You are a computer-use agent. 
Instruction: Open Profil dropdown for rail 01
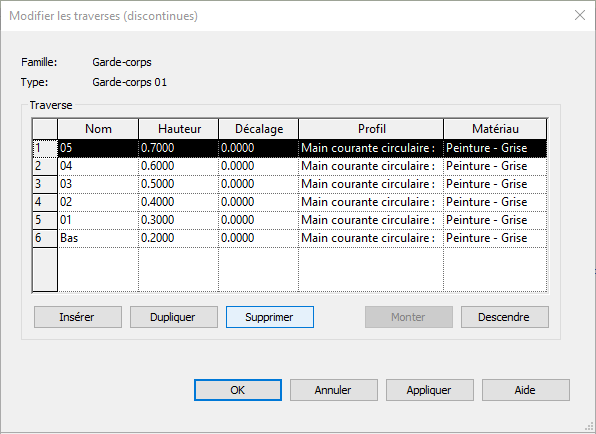[x=371, y=220]
